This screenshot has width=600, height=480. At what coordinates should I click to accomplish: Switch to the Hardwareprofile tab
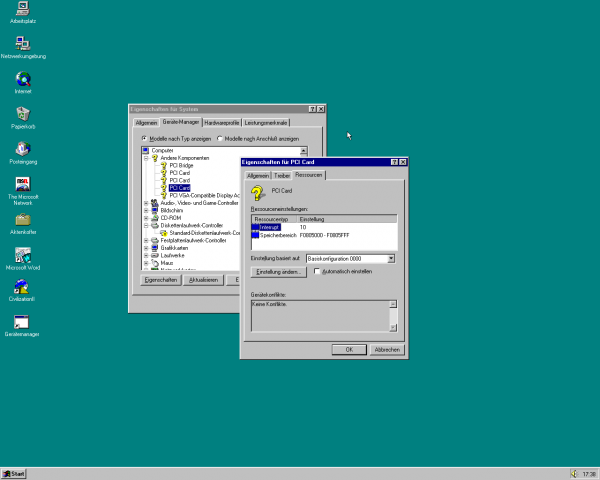(222, 123)
